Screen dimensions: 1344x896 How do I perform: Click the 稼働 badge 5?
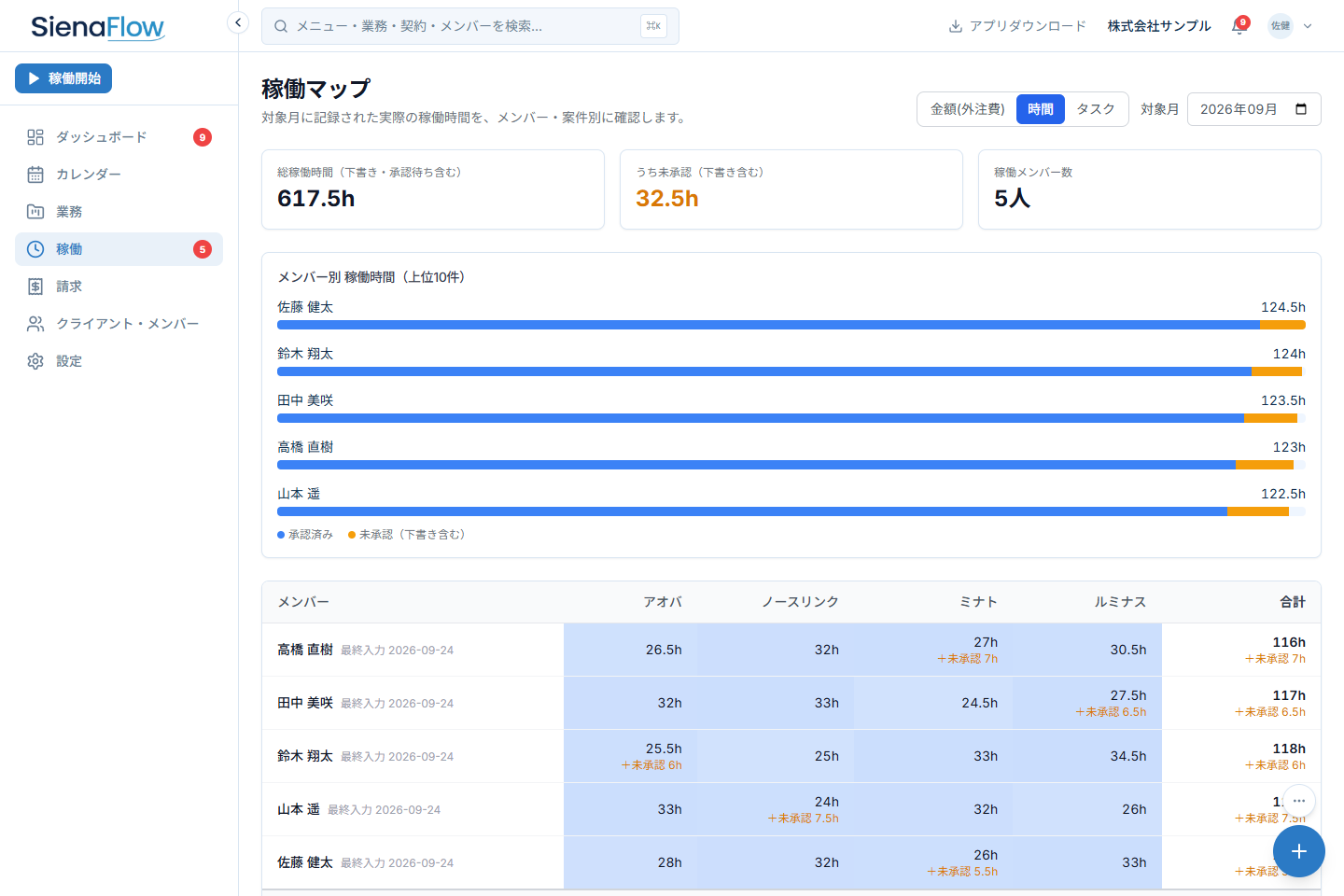(x=203, y=249)
